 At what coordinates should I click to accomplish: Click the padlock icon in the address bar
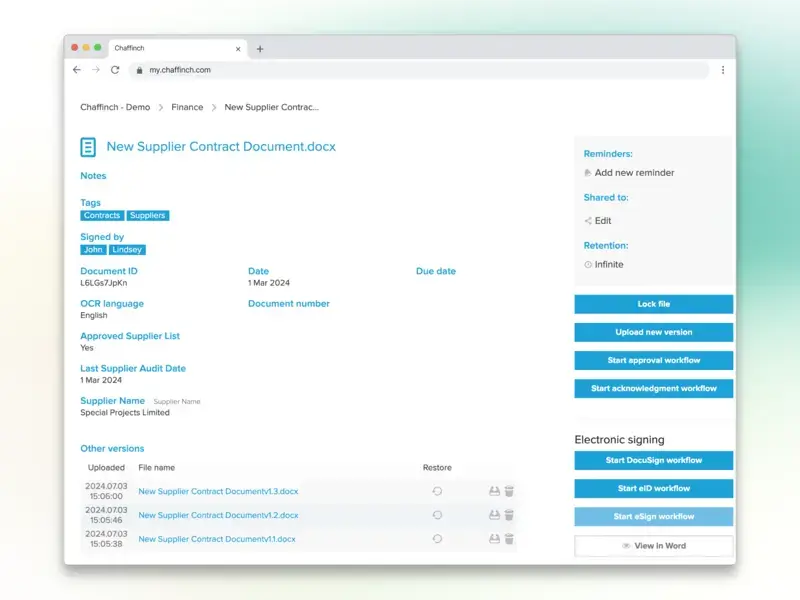[139, 70]
